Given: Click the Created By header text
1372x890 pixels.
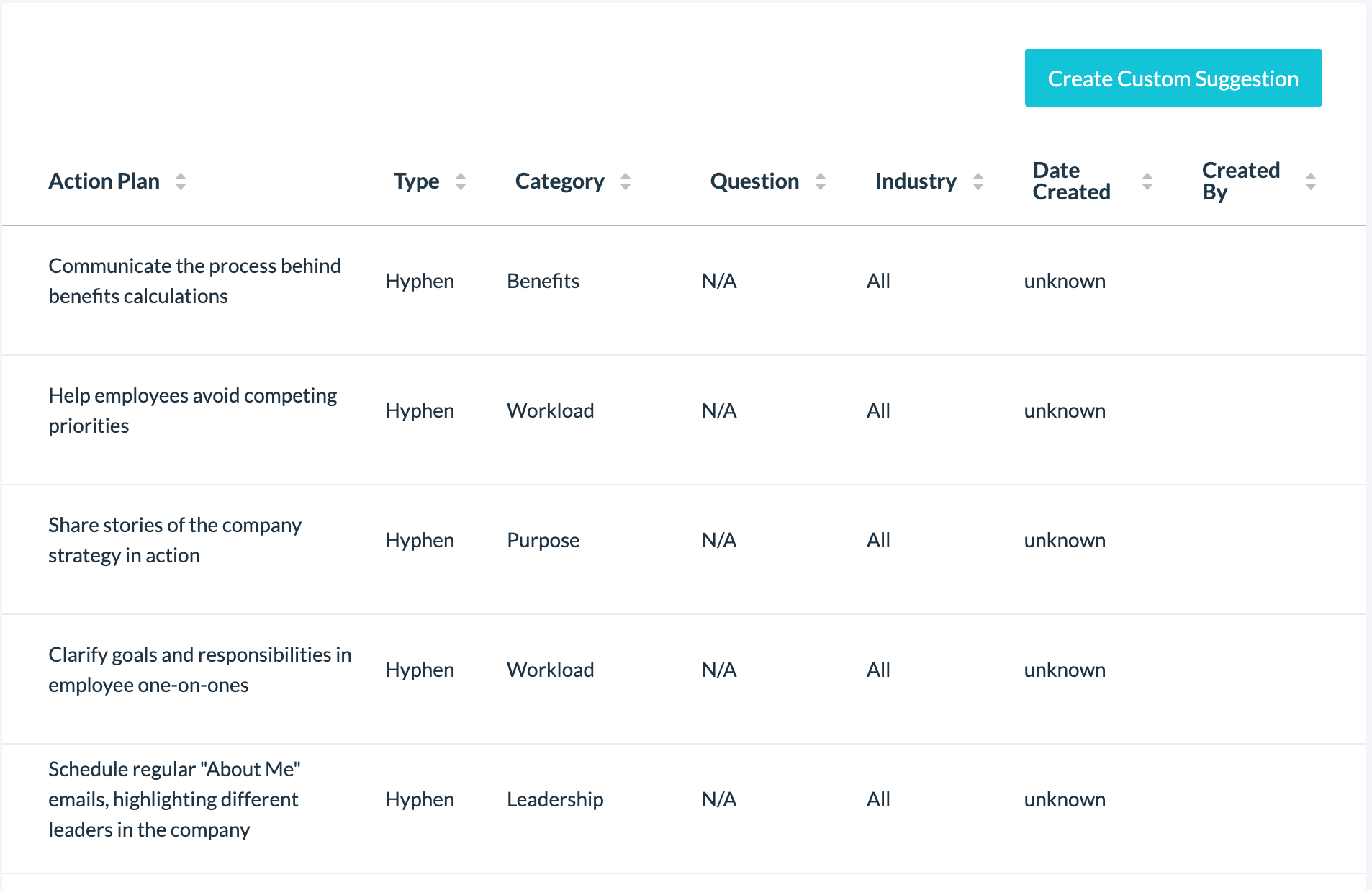Looking at the screenshot, I should (1241, 181).
